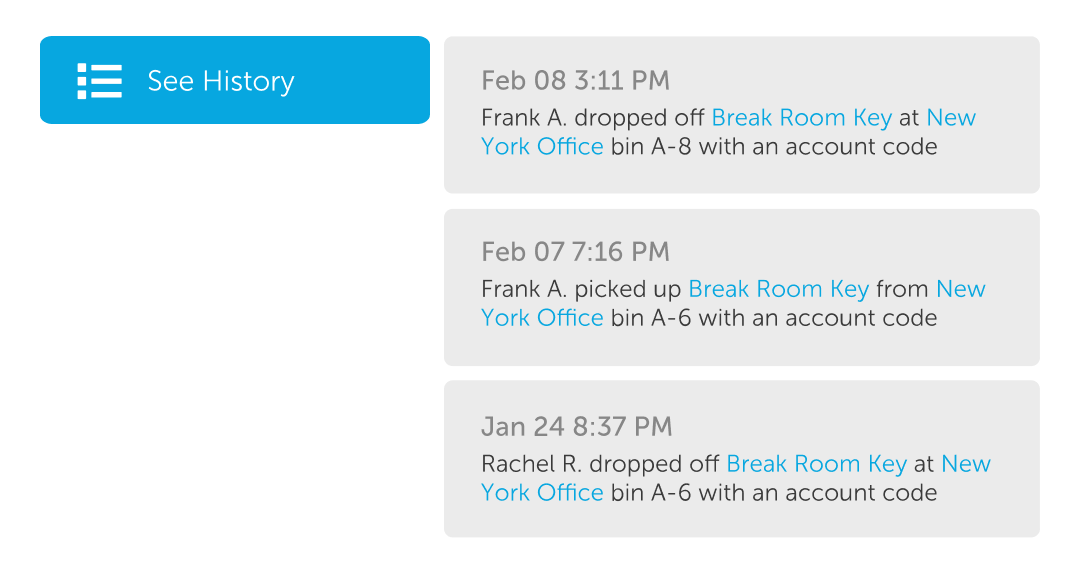
Task: Open Break Room Key link in Jan 24 entry
Action: (x=816, y=464)
